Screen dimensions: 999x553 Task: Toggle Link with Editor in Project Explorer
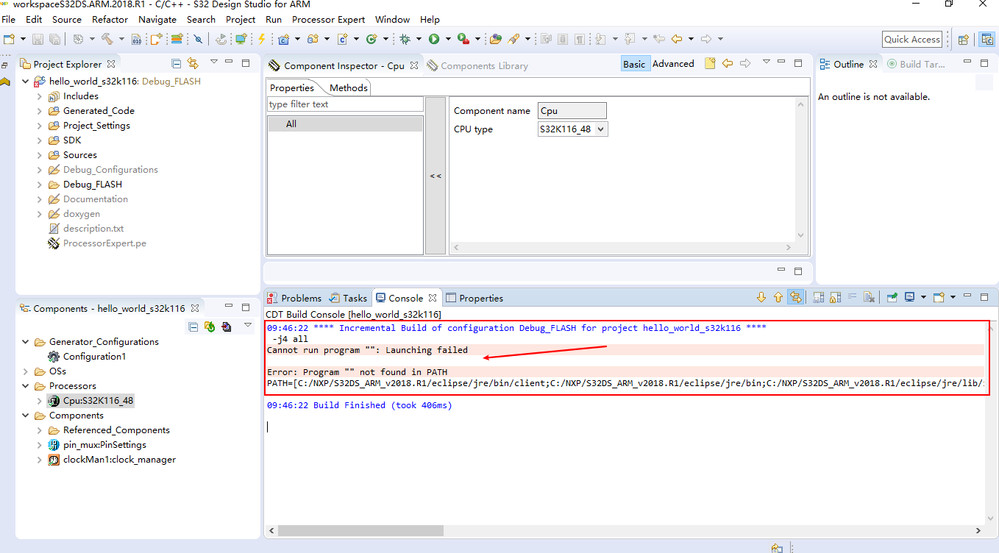click(192, 63)
